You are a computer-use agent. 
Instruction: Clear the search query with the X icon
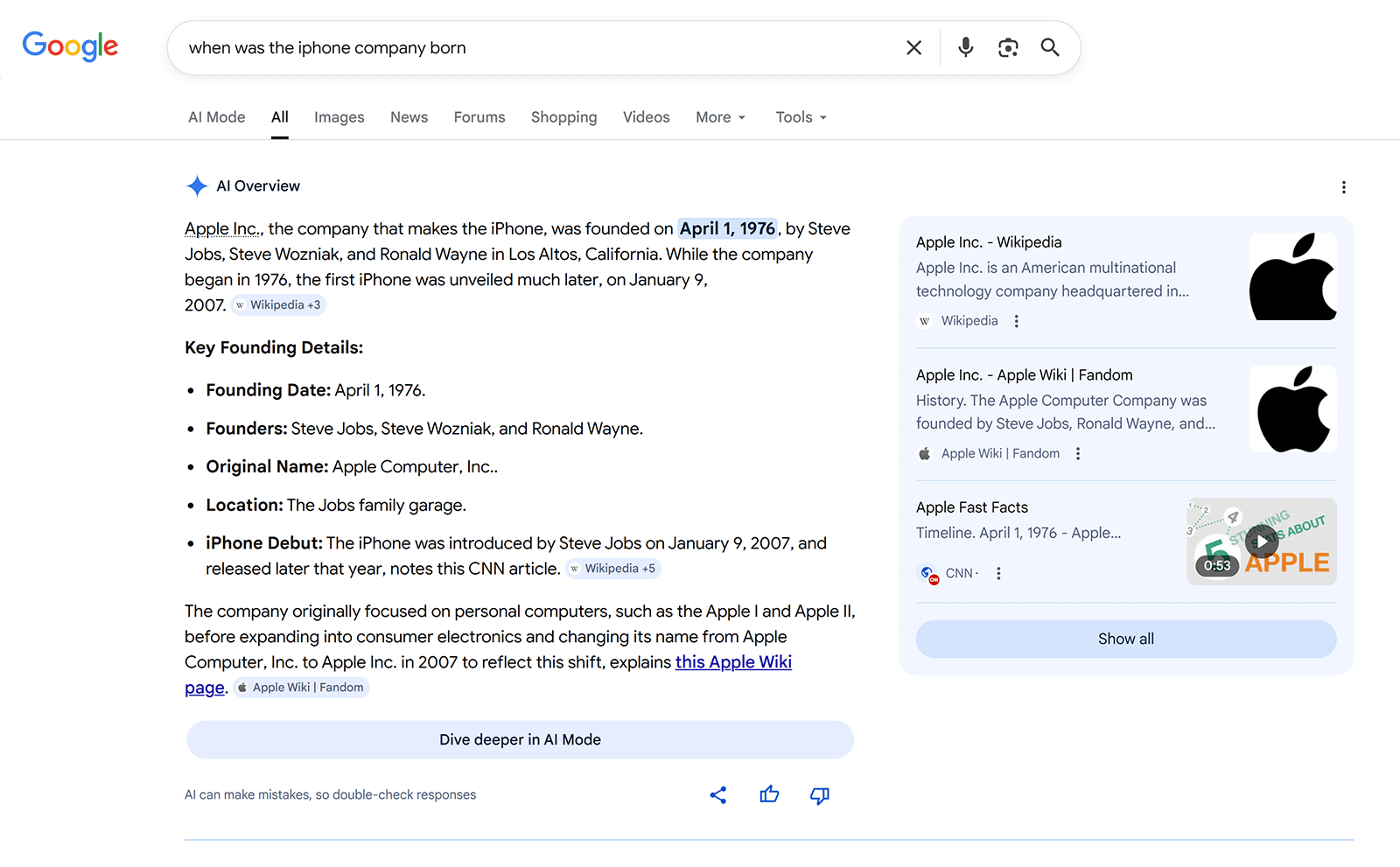[913, 47]
